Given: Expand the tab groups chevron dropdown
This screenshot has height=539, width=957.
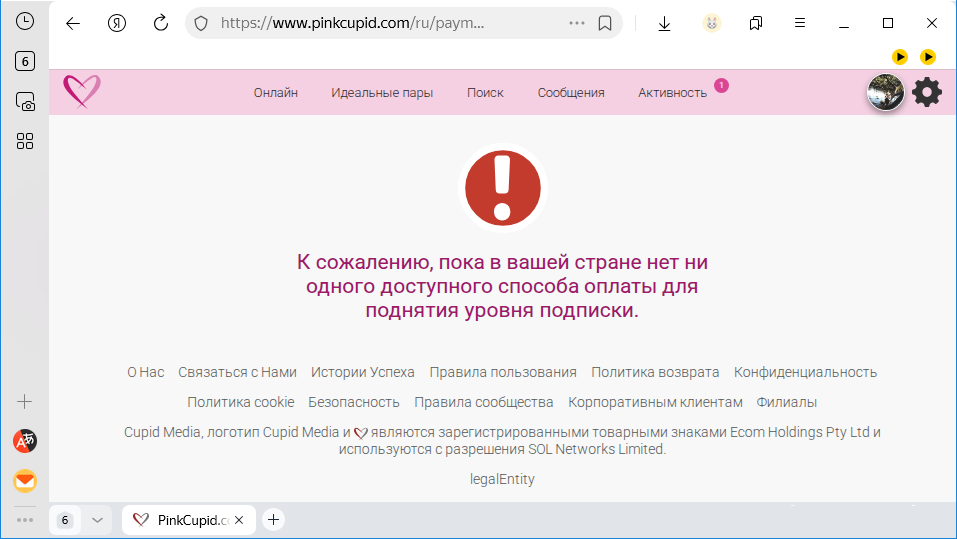Looking at the screenshot, I should (x=97, y=520).
